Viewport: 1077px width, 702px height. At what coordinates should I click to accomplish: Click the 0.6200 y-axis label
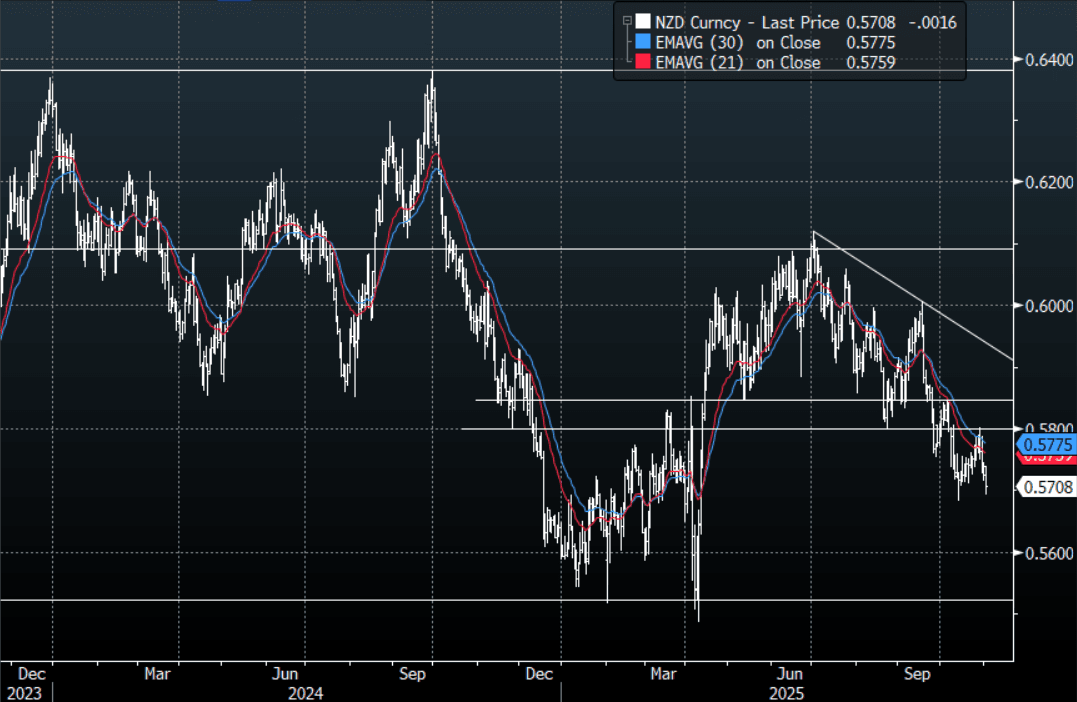pos(1046,183)
